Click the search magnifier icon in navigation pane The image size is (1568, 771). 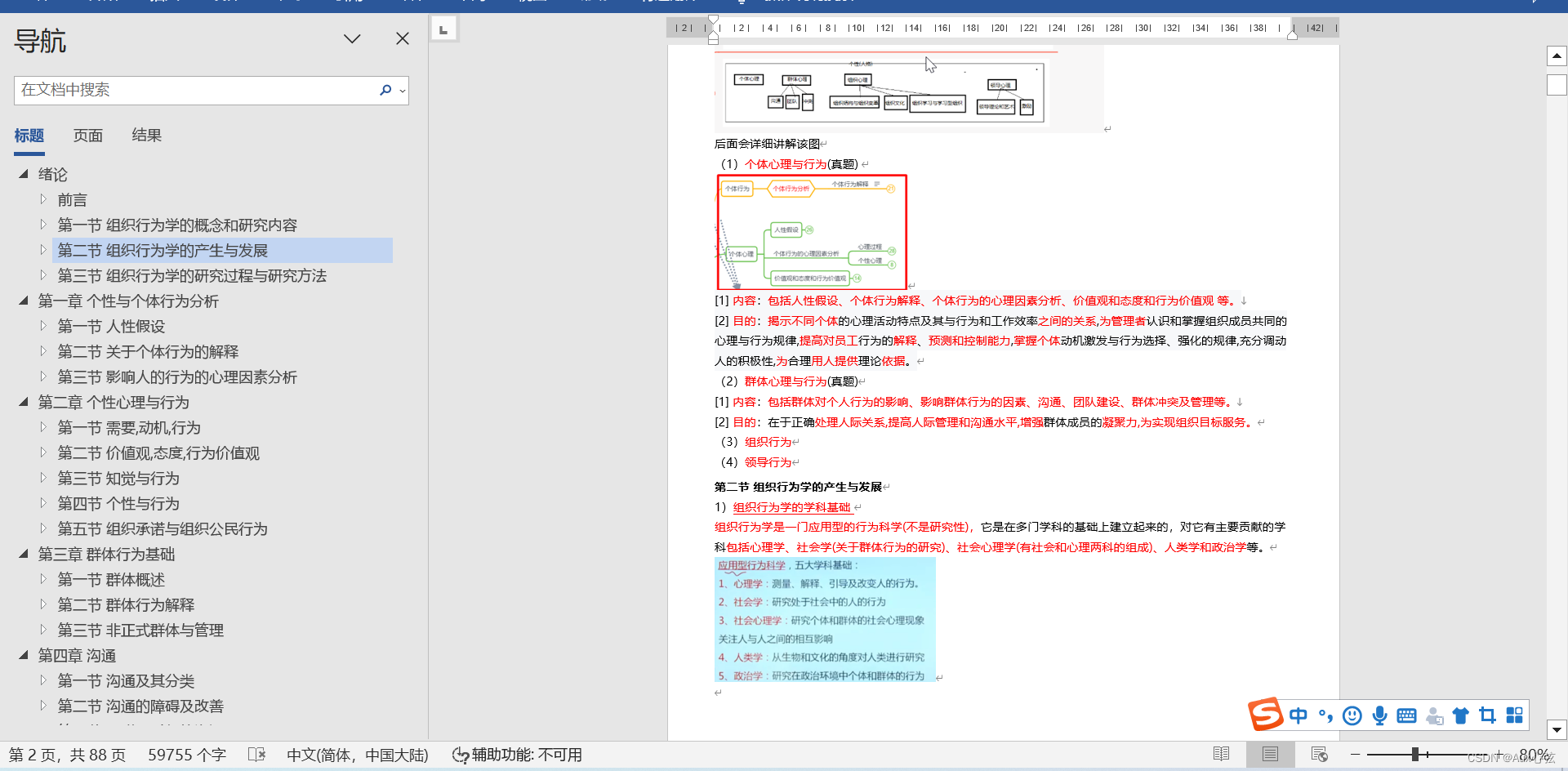coord(385,90)
